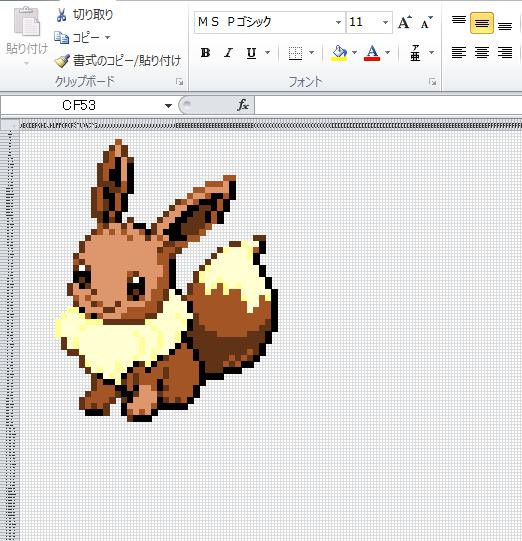Viewport: 522px width, 541px height.
Task: Toggle Bold formatting
Action: tap(206, 53)
